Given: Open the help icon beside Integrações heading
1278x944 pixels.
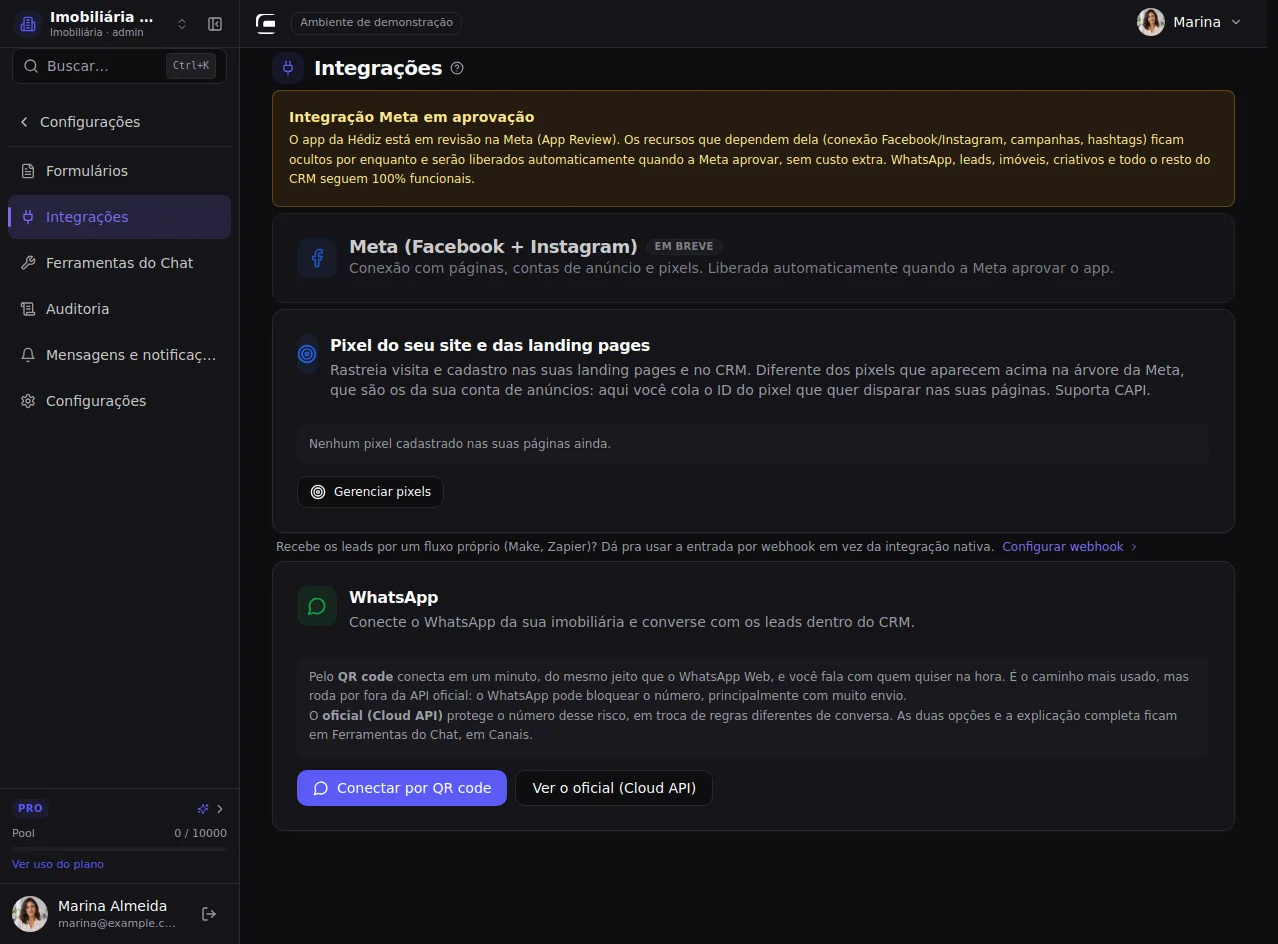Looking at the screenshot, I should click(x=457, y=68).
